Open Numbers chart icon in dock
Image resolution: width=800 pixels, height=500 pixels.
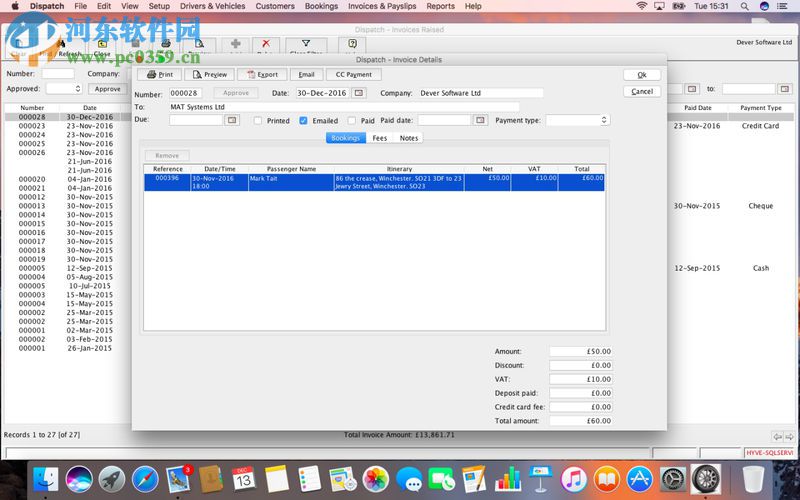click(x=508, y=480)
